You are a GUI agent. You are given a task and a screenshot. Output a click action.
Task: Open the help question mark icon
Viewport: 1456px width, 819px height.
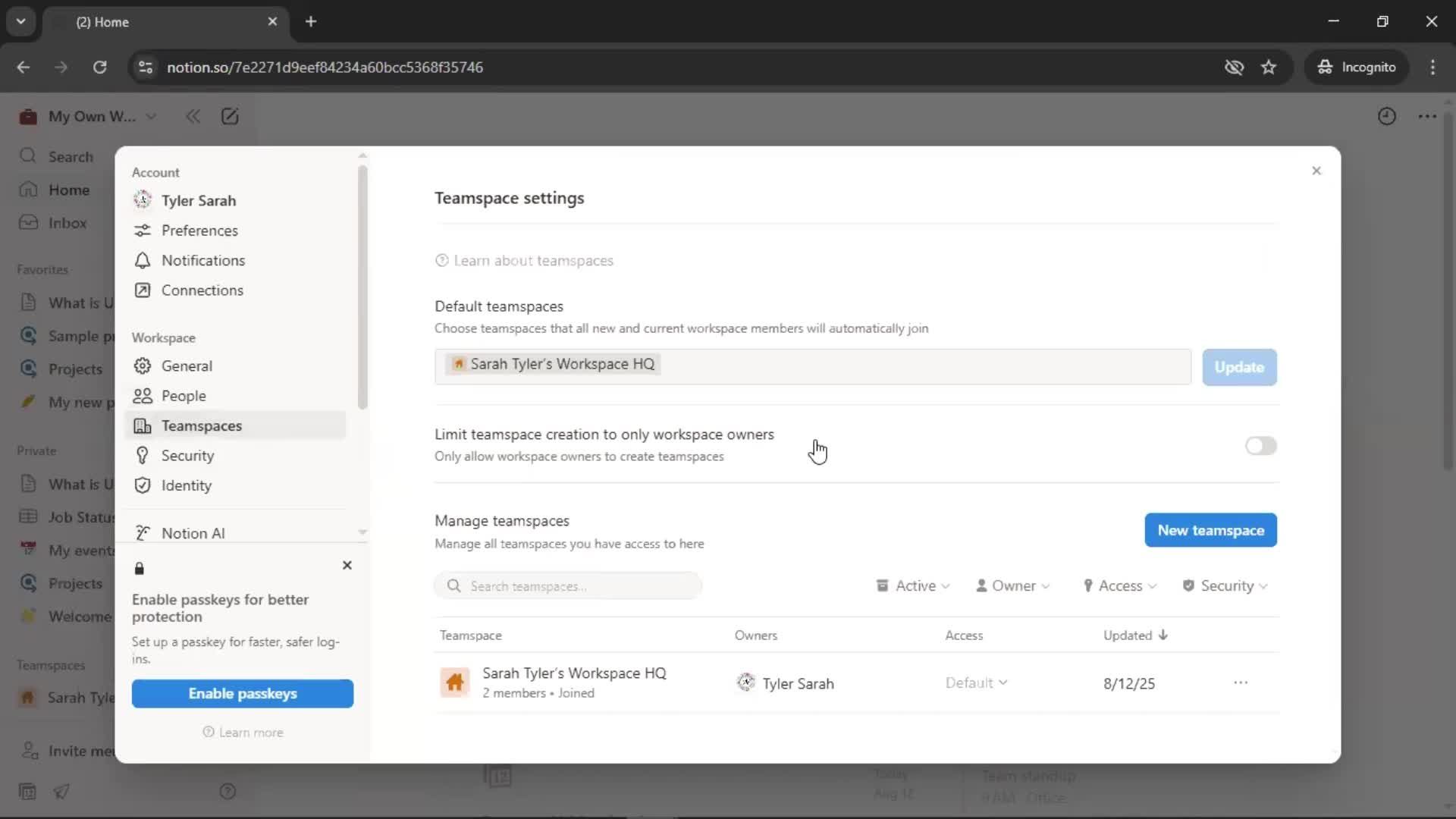pyautogui.click(x=227, y=792)
